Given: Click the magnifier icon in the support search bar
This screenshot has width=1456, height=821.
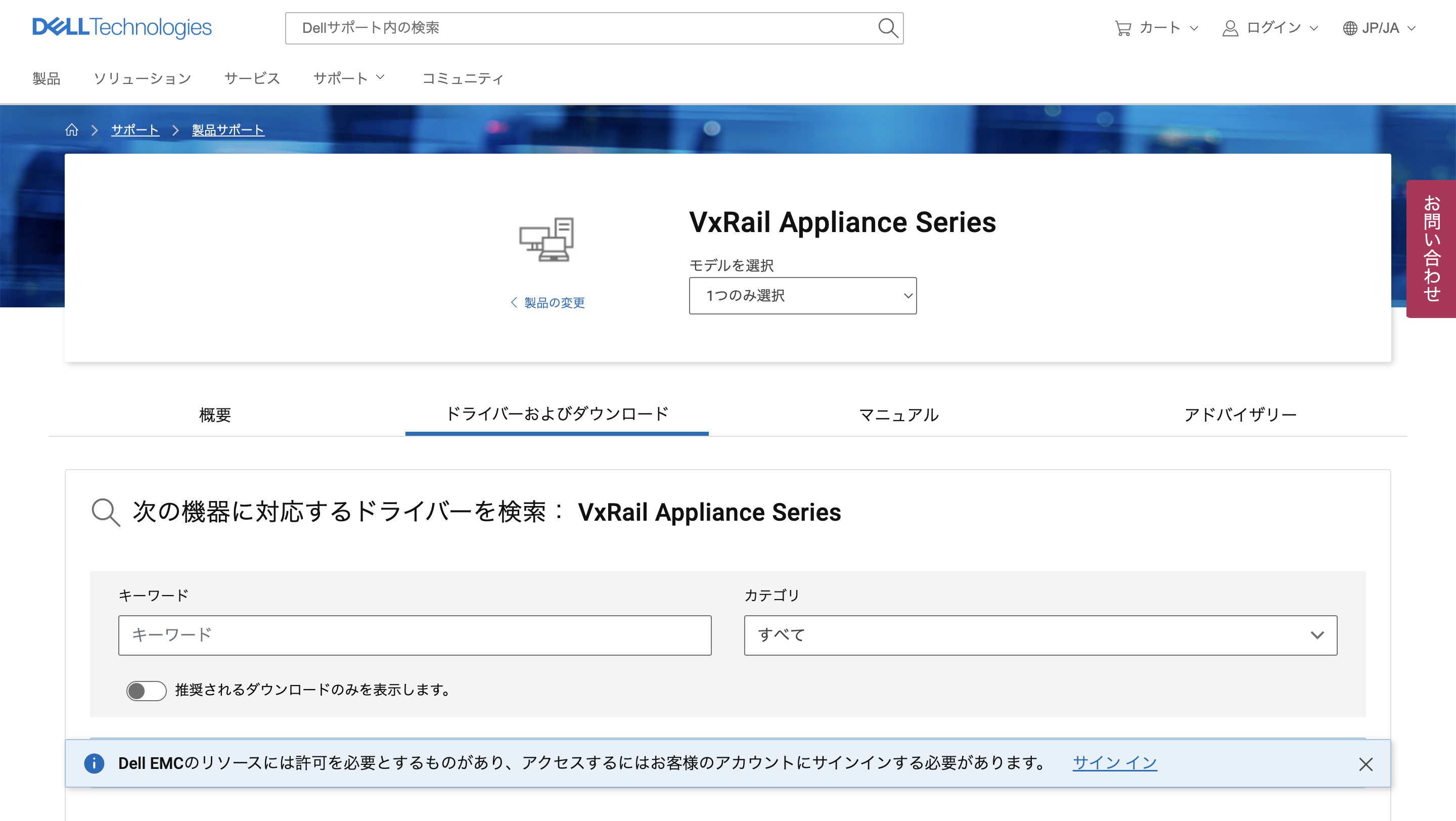Looking at the screenshot, I should pyautogui.click(x=887, y=28).
